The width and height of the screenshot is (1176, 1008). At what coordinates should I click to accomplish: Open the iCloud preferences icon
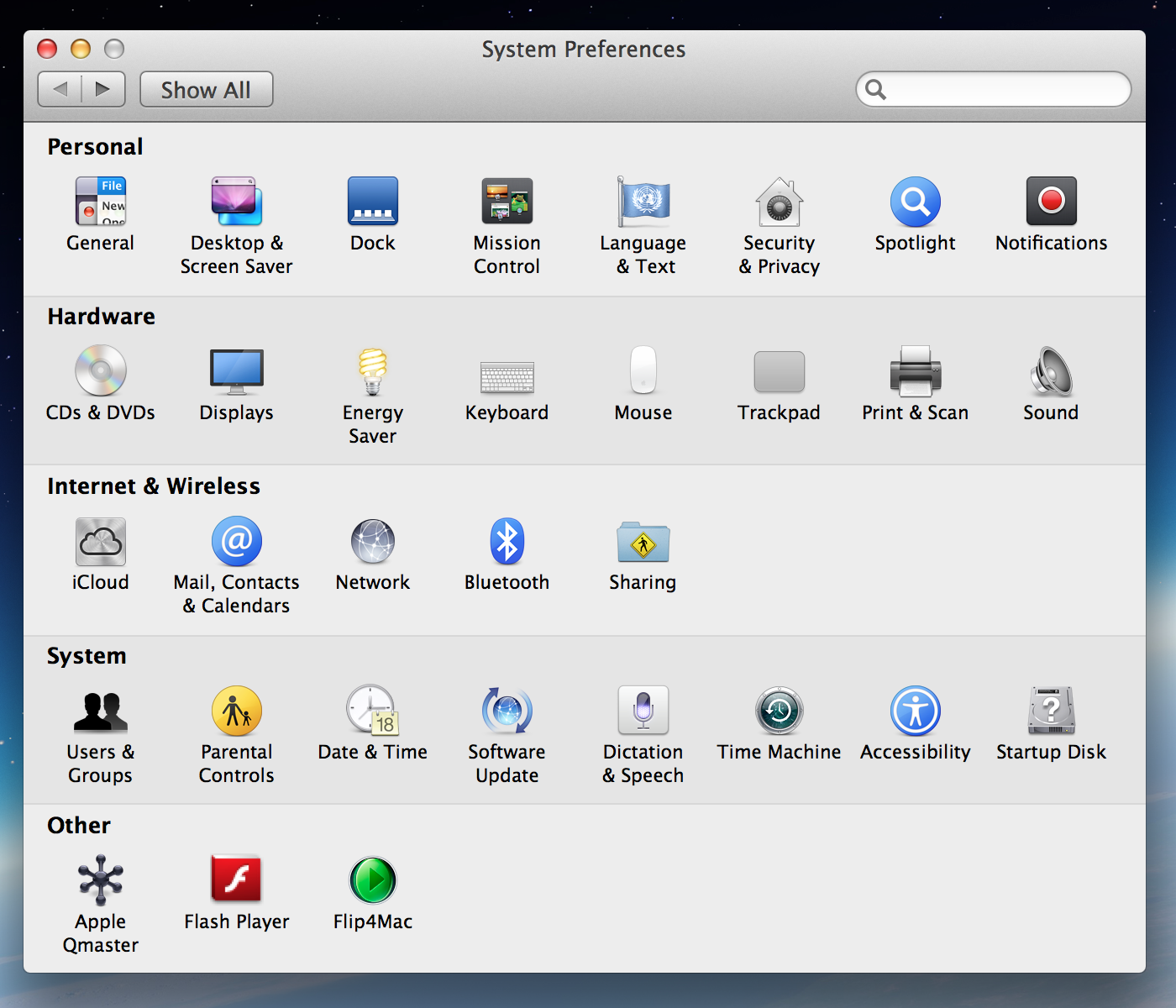coord(101,542)
